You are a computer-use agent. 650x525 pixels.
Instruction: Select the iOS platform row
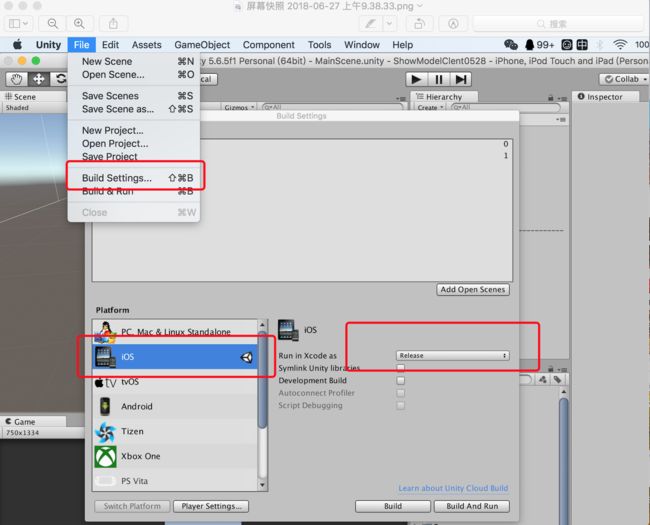pos(175,357)
